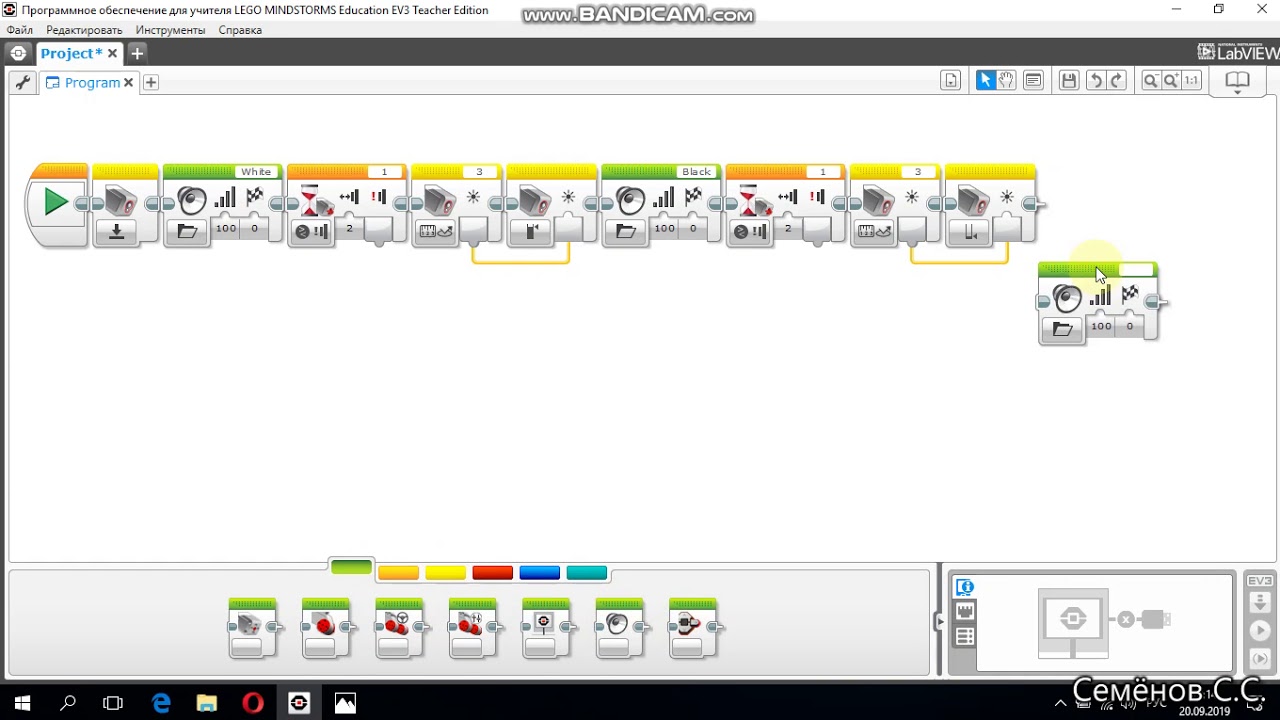Undo the last action

pos(1096,81)
